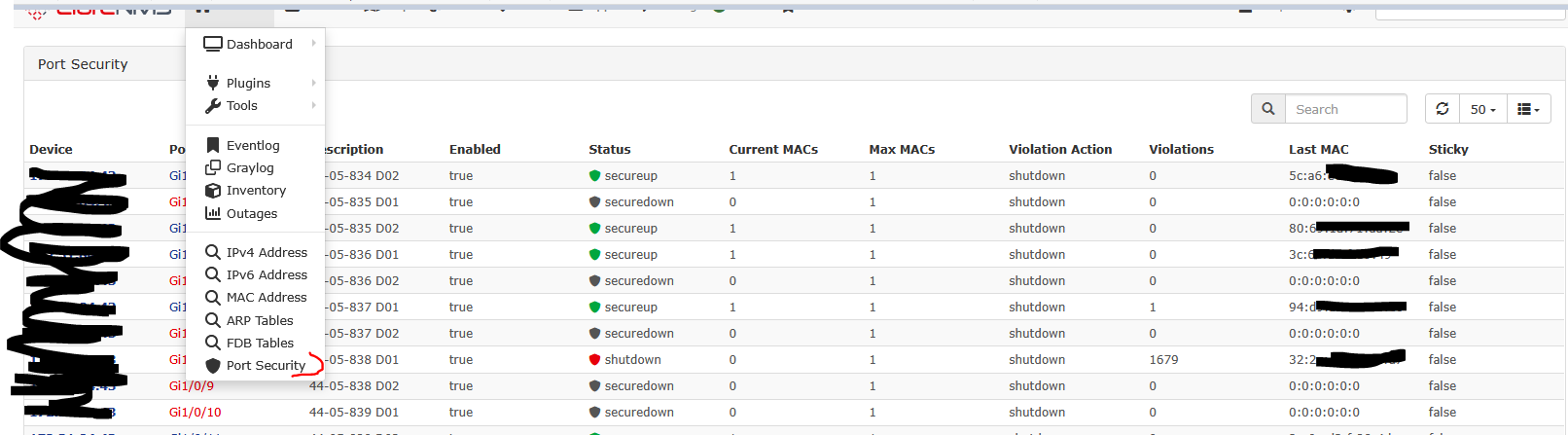Click the FDB Tables search icon

pyautogui.click(x=213, y=343)
